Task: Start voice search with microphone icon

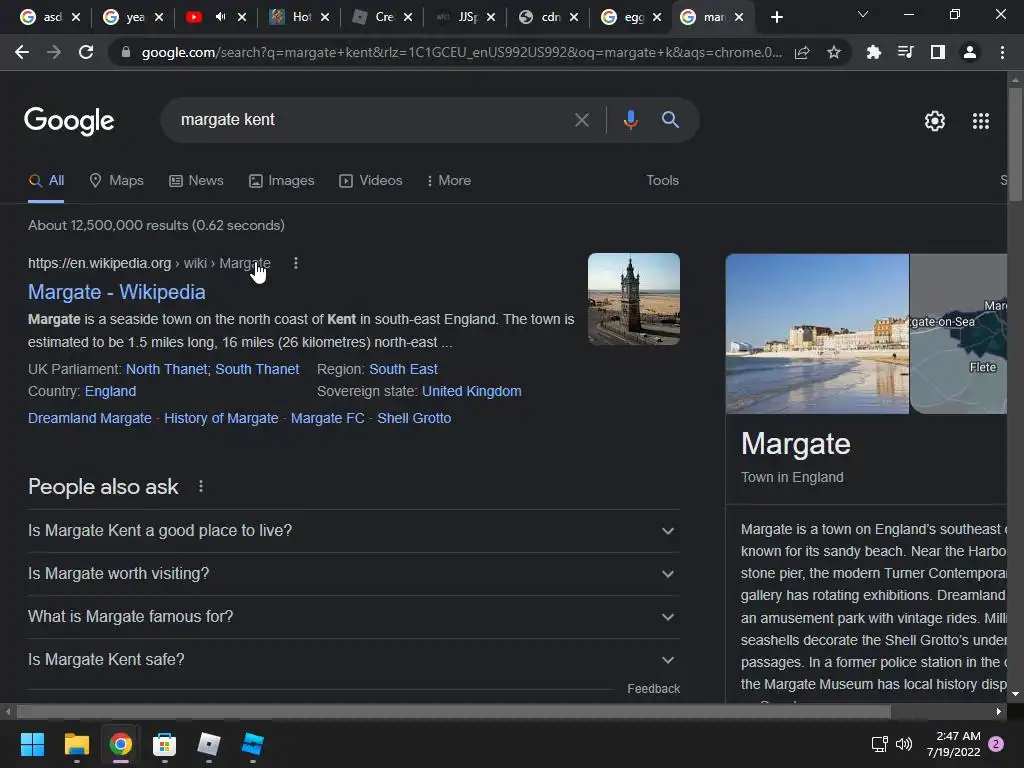Action: click(630, 120)
